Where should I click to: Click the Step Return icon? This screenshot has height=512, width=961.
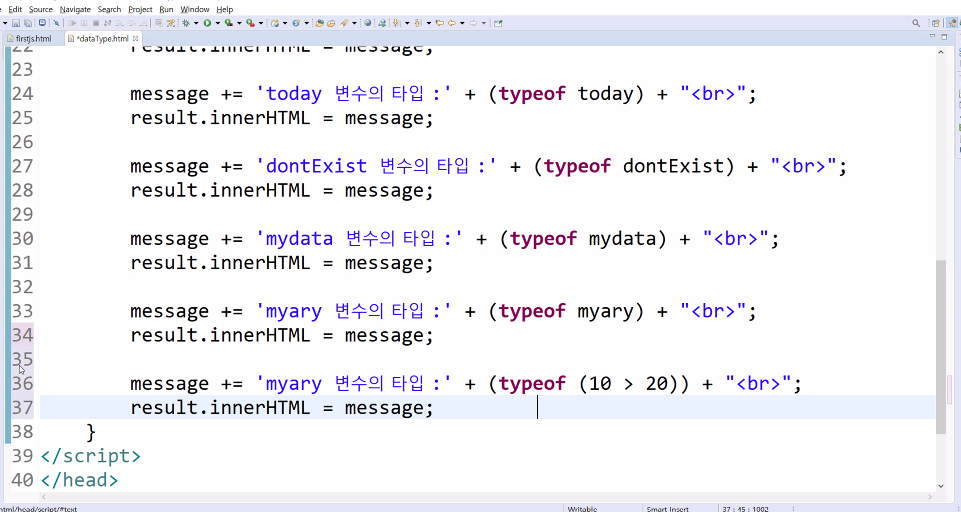point(143,23)
